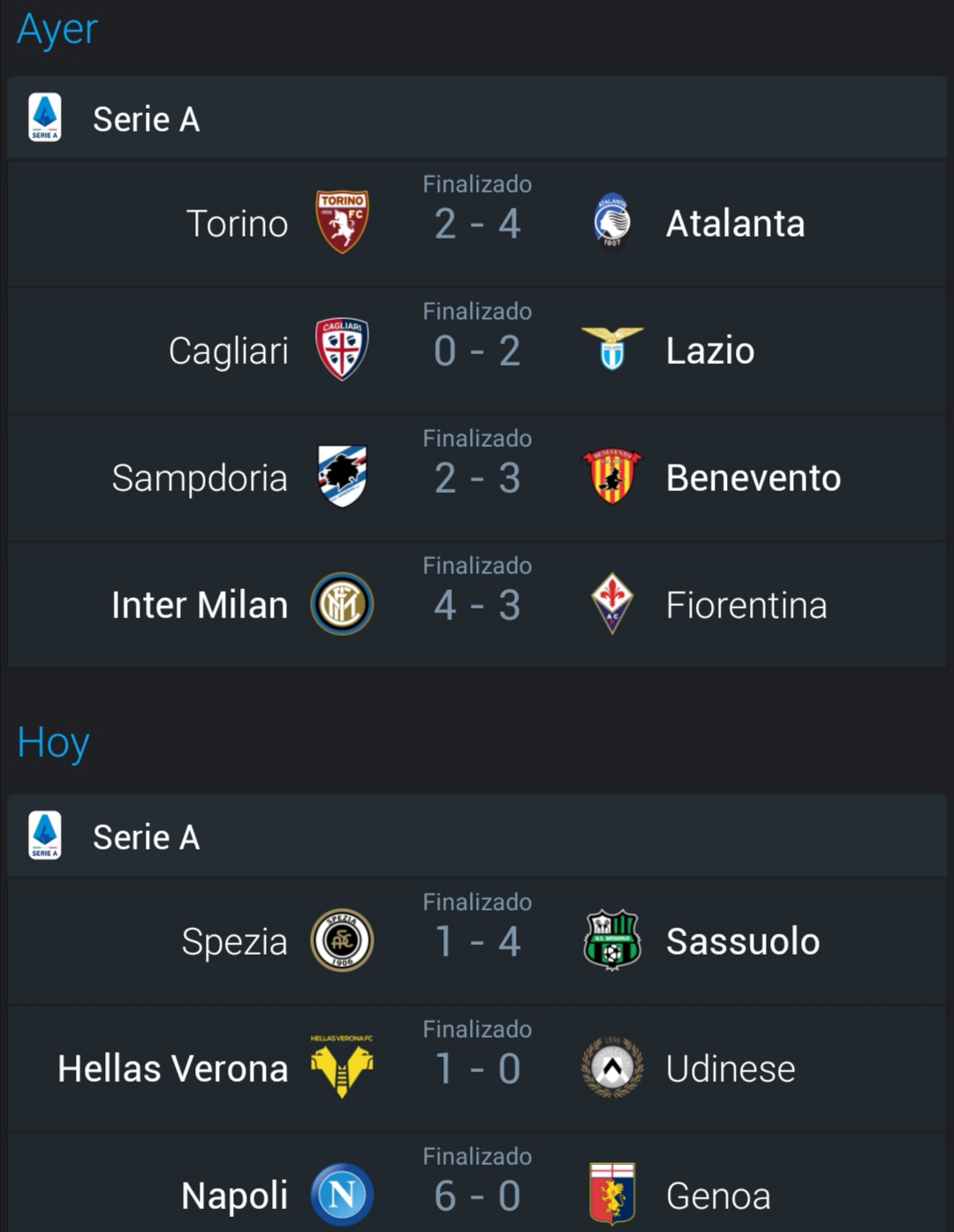Open the Sampdoria team badge
Image resolution: width=954 pixels, height=1232 pixels.
tap(343, 476)
